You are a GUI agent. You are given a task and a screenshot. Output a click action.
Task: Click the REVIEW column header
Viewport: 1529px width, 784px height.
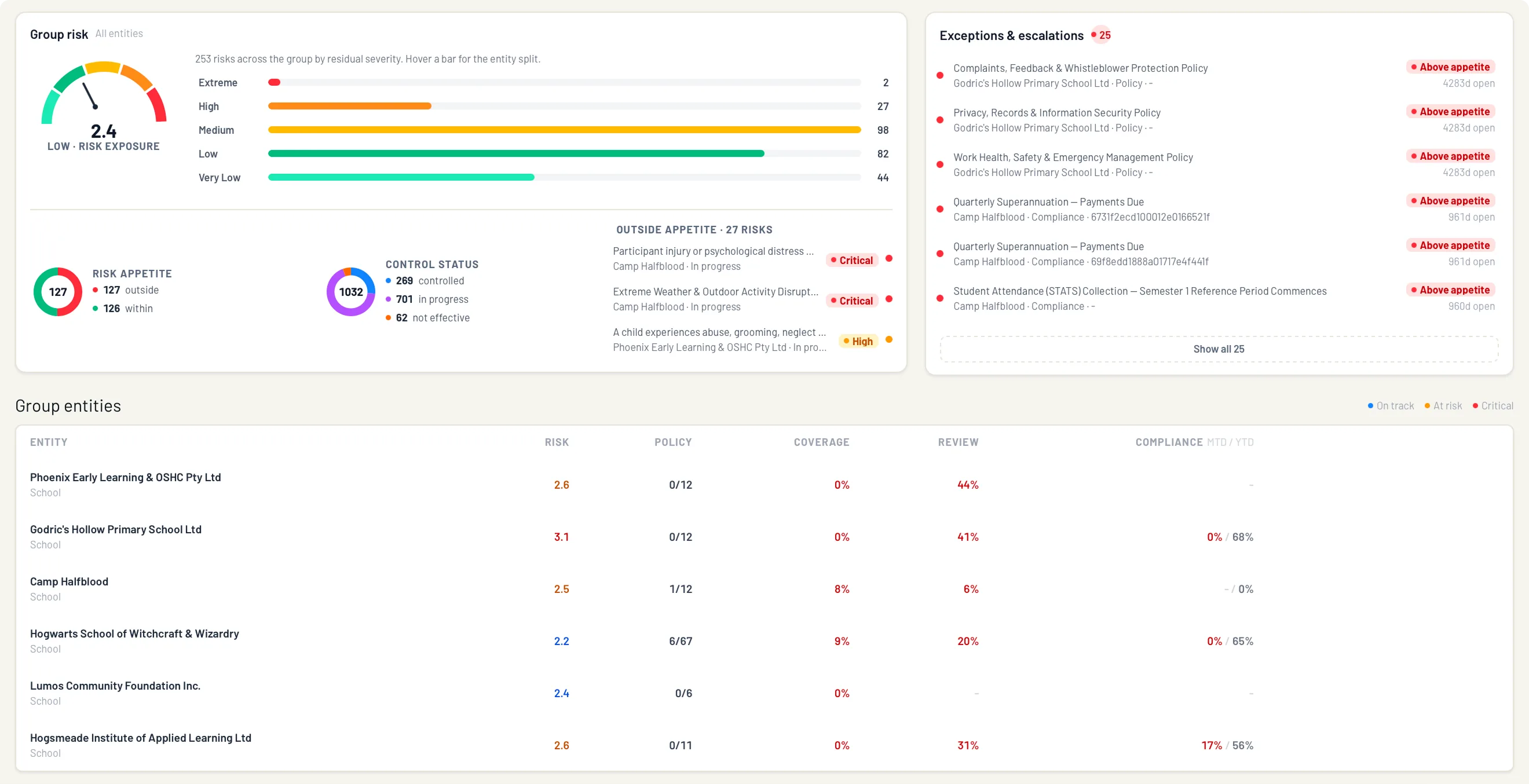pyautogui.click(x=958, y=442)
